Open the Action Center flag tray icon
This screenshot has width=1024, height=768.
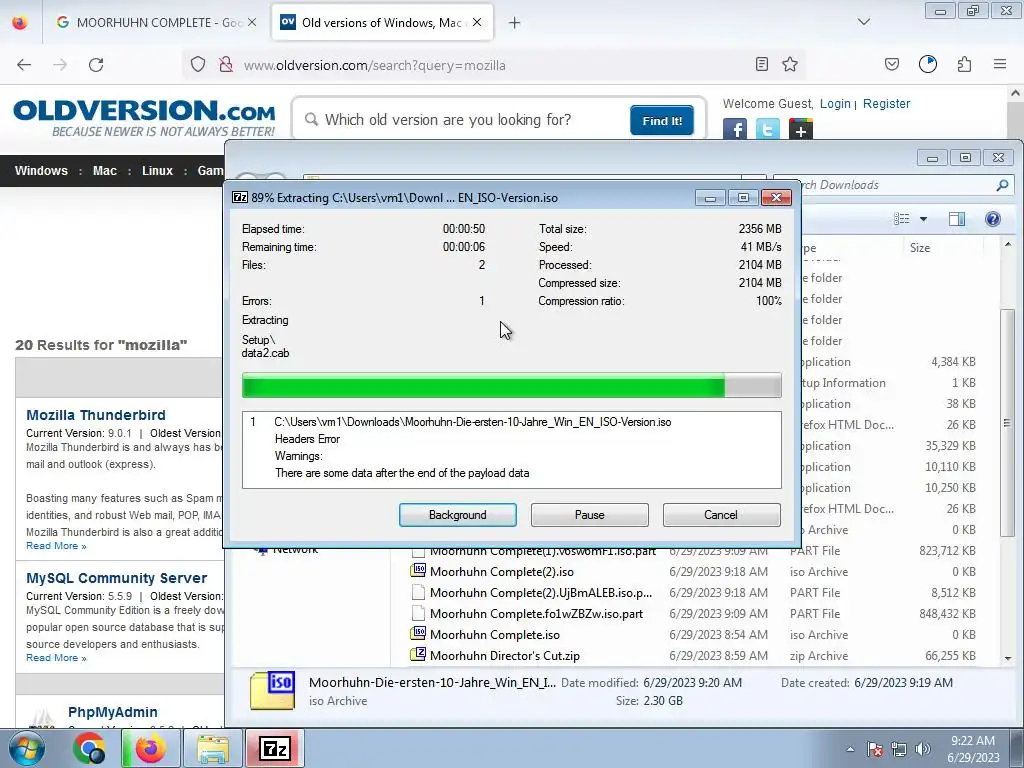pos(874,749)
